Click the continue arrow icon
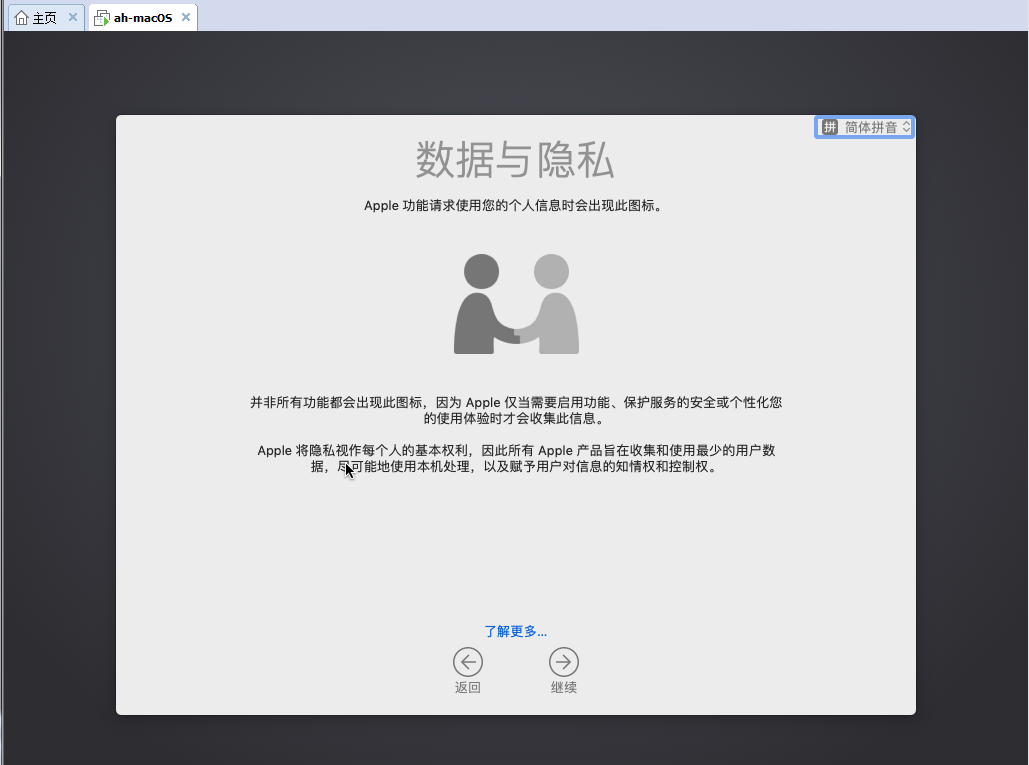 click(x=564, y=662)
